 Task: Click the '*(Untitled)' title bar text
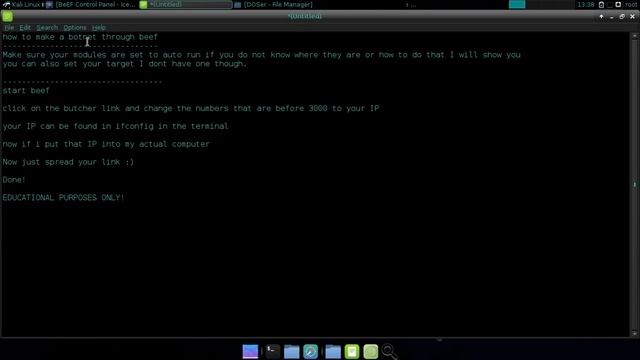pyautogui.click(x=304, y=16)
